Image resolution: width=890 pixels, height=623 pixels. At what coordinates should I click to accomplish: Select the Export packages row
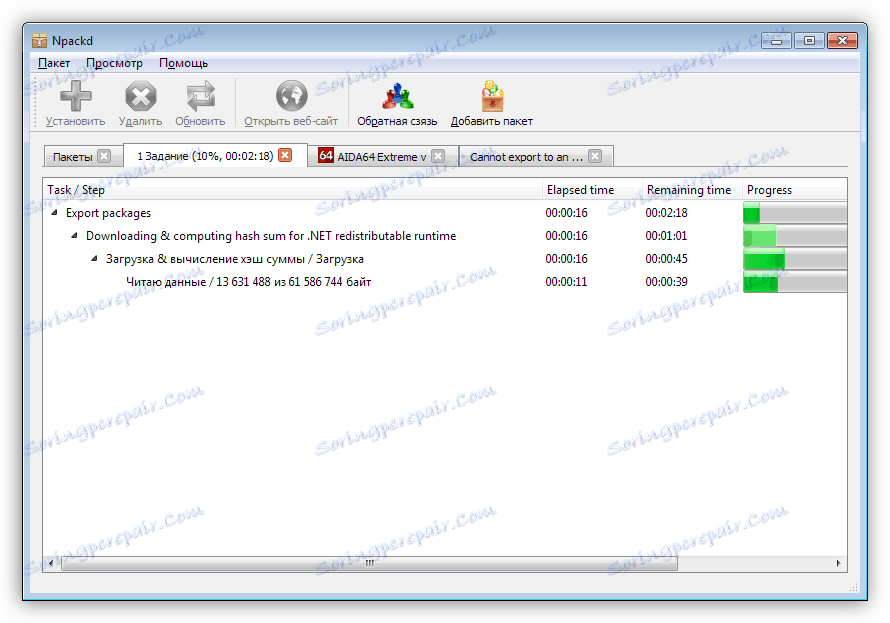coord(444,213)
